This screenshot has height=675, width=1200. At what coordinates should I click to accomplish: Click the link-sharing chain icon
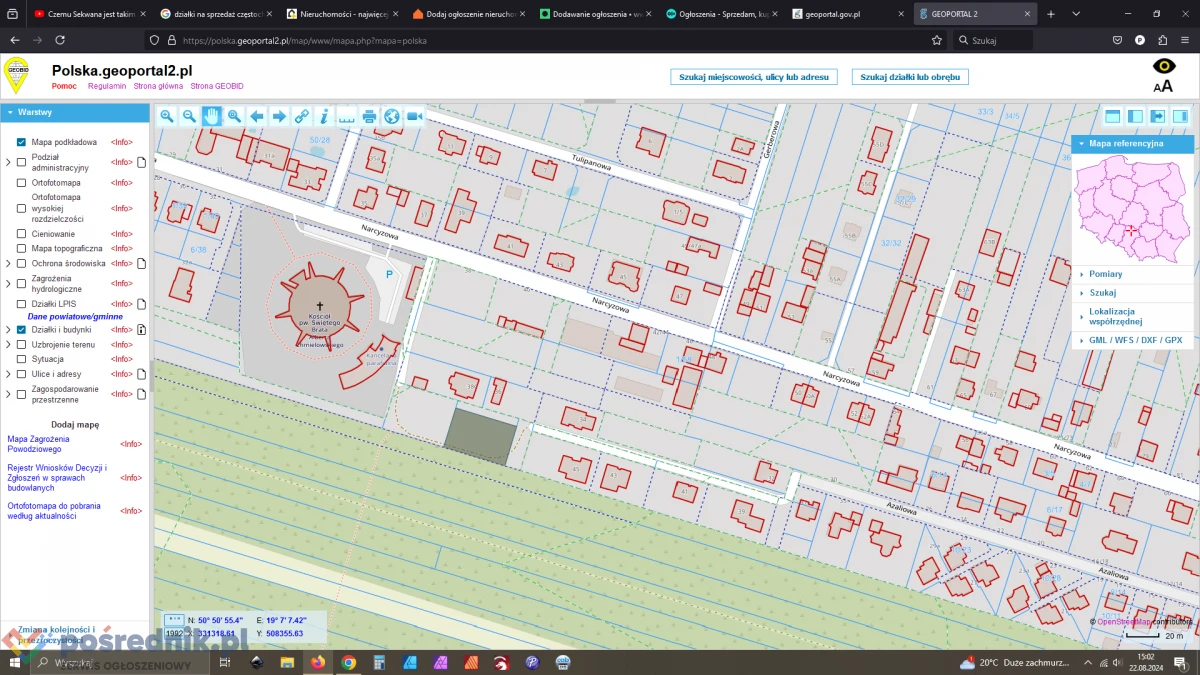coord(301,116)
